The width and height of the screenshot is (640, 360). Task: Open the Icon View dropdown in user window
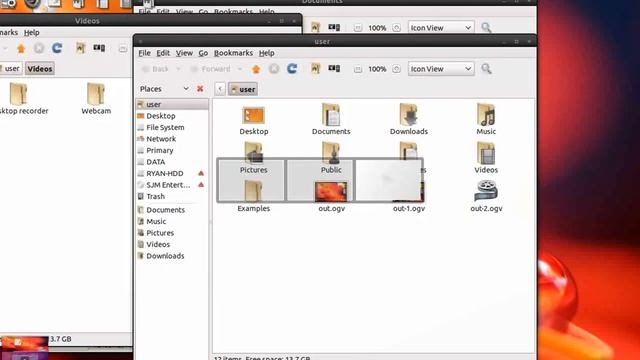pyautogui.click(x=441, y=69)
